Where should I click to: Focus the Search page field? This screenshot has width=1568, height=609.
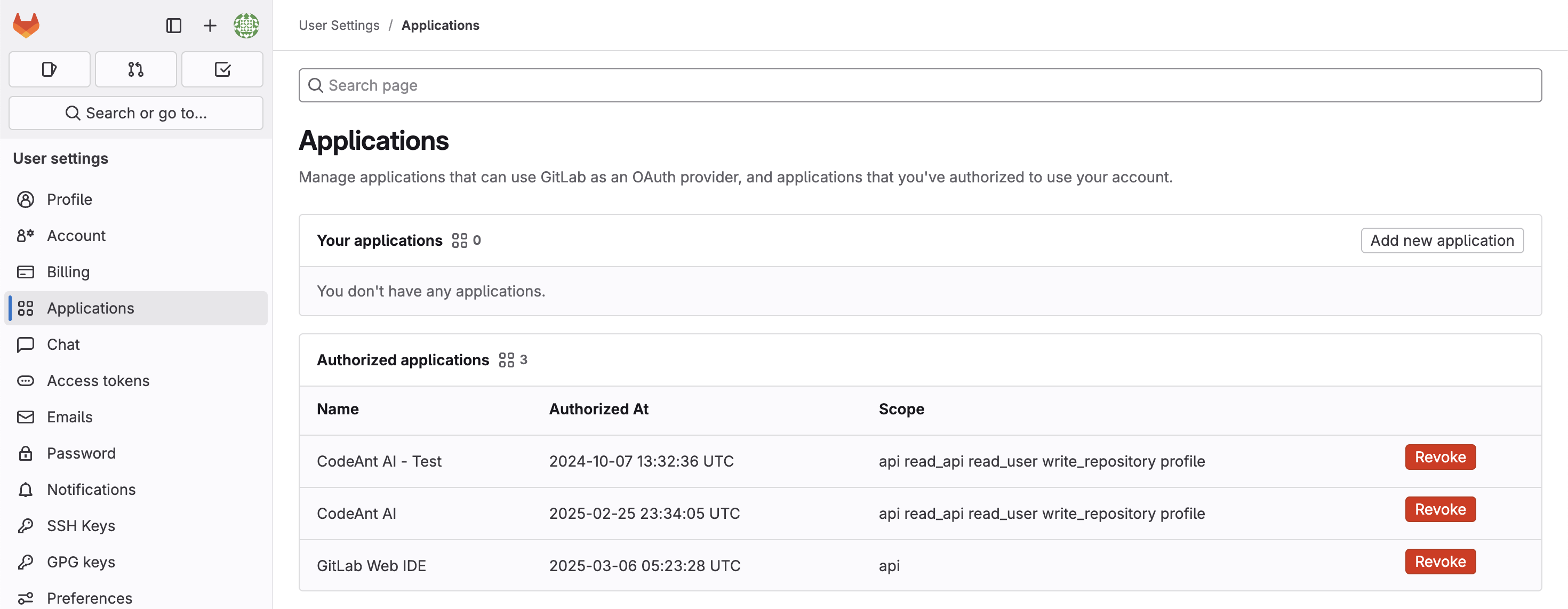[x=920, y=85]
